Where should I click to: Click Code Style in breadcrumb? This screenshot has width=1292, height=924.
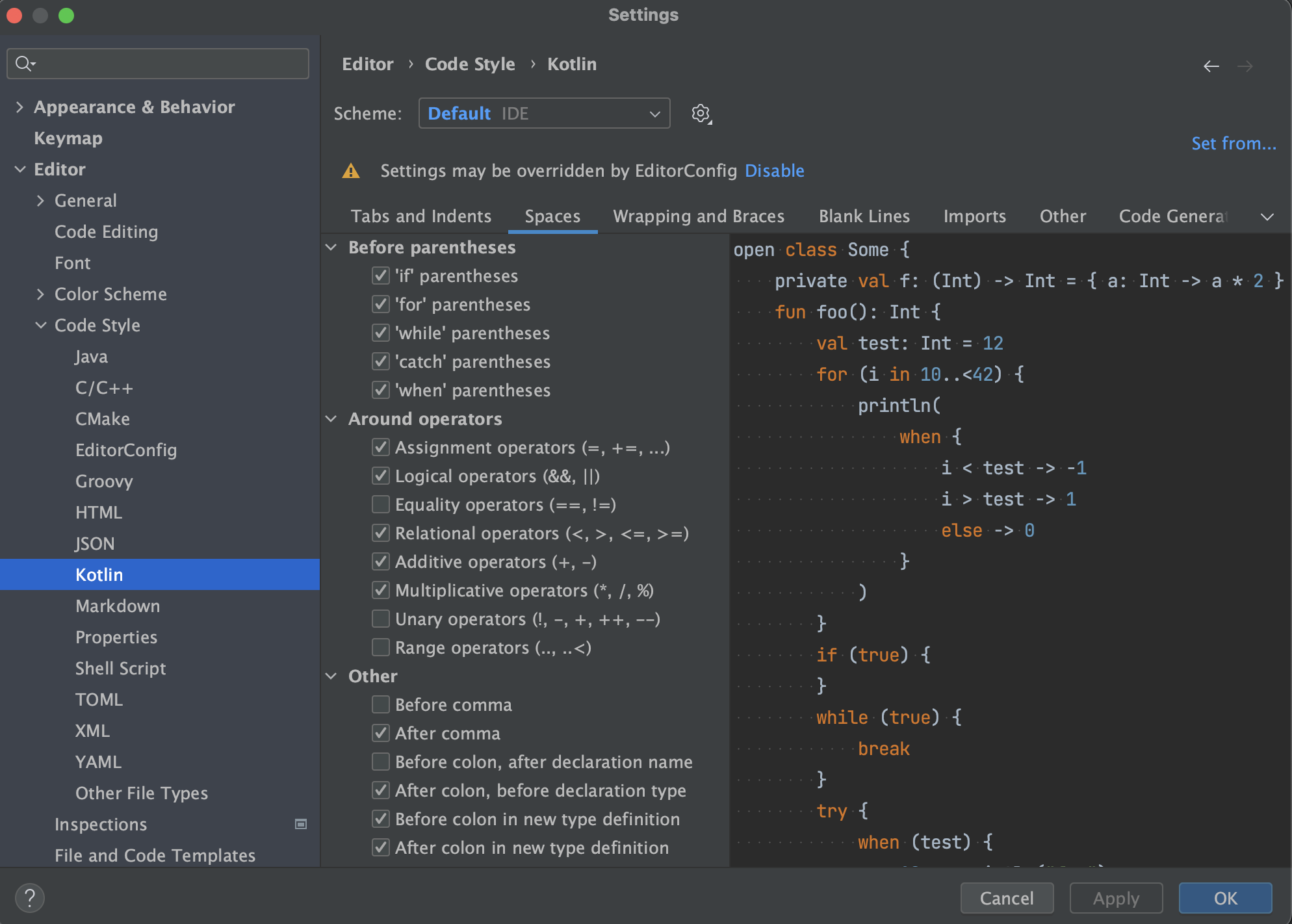[470, 64]
